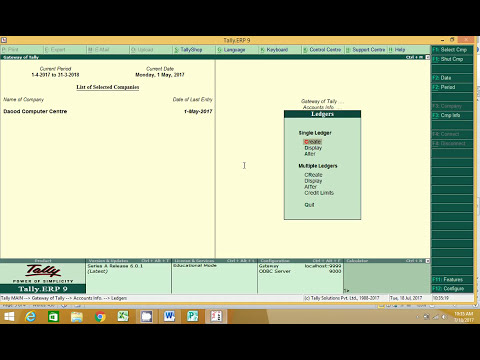The height and width of the screenshot is (360, 480).
Task: Select Create under Single Ledger
Action: (313, 142)
